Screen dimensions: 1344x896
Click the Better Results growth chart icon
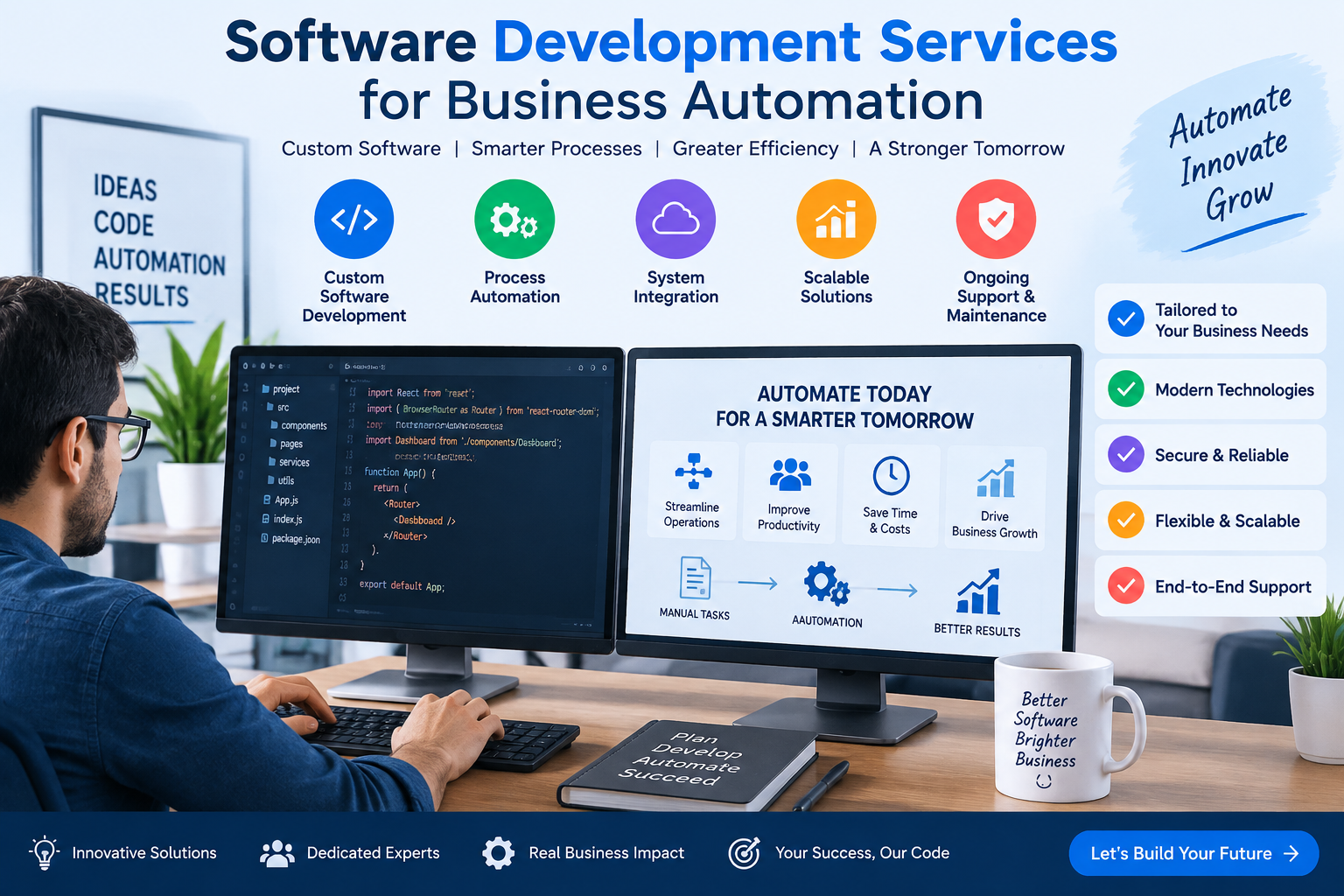click(978, 591)
